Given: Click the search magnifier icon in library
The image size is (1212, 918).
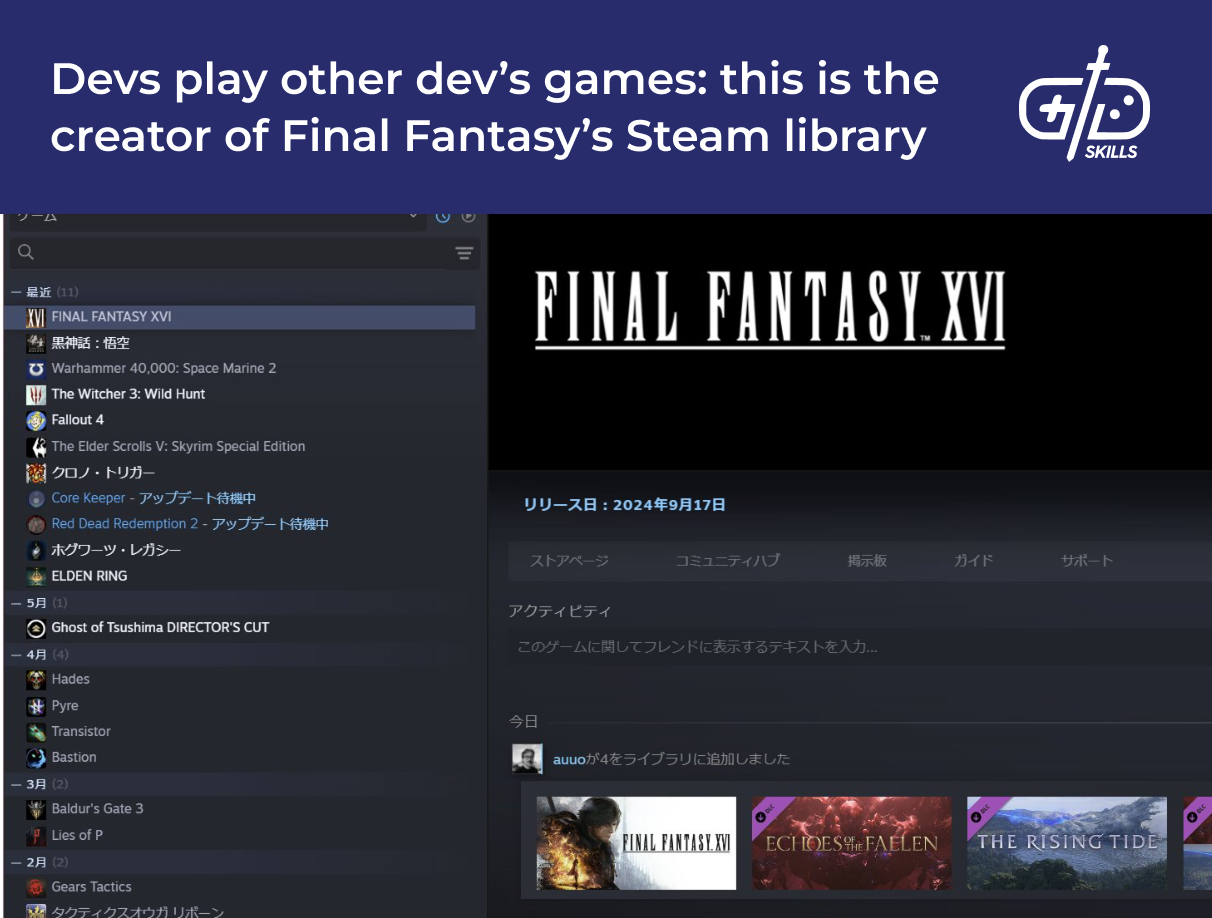Looking at the screenshot, I should (x=27, y=253).
